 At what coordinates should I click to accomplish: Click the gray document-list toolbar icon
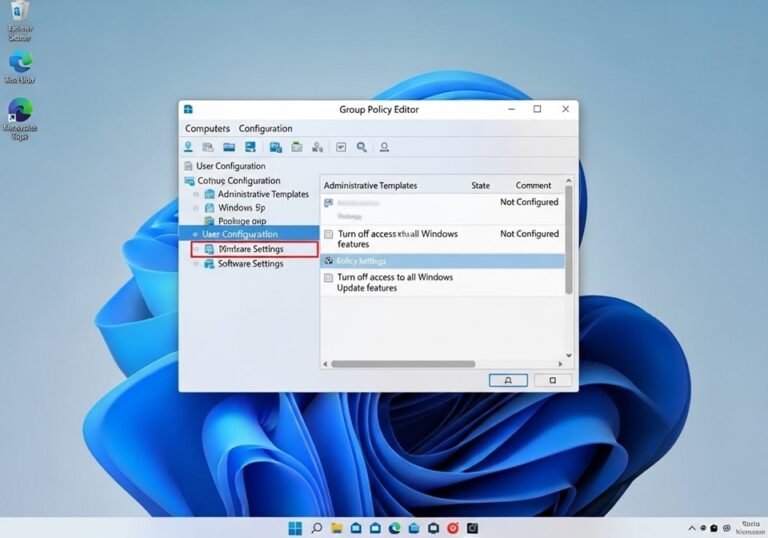[208, 147]
